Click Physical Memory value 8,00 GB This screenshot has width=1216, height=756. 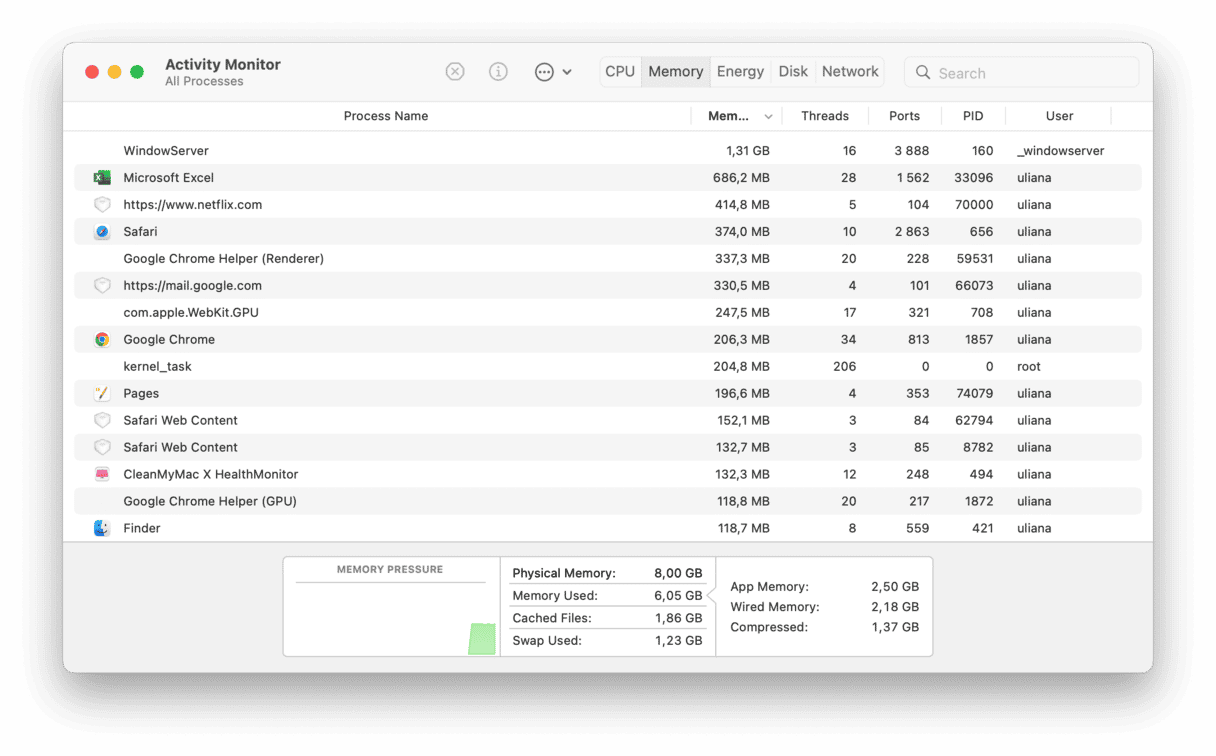[x=678, y=574]
